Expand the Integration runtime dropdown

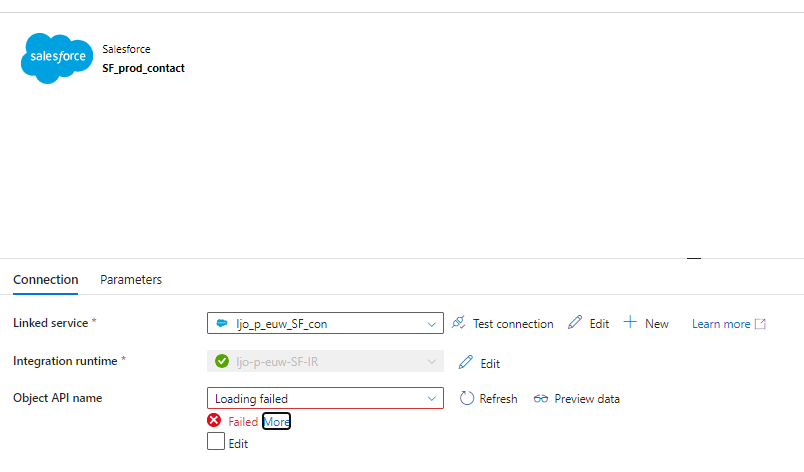click(x=325, y=361)
